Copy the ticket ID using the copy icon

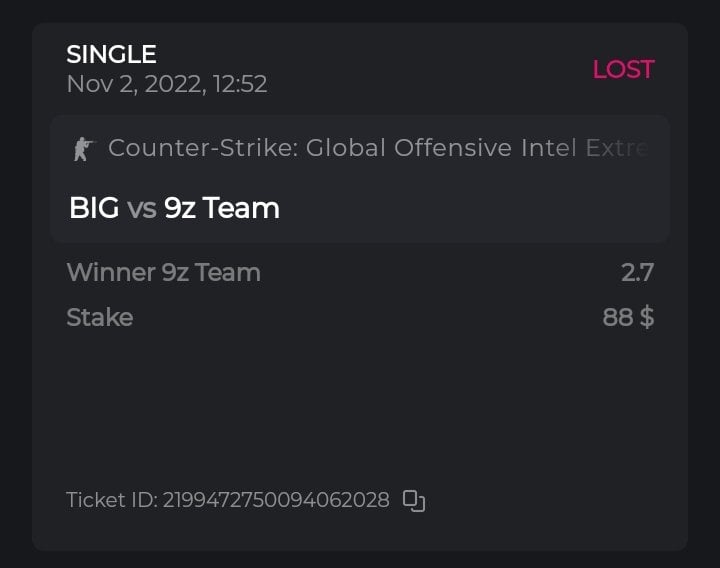[x=414, y=500]
